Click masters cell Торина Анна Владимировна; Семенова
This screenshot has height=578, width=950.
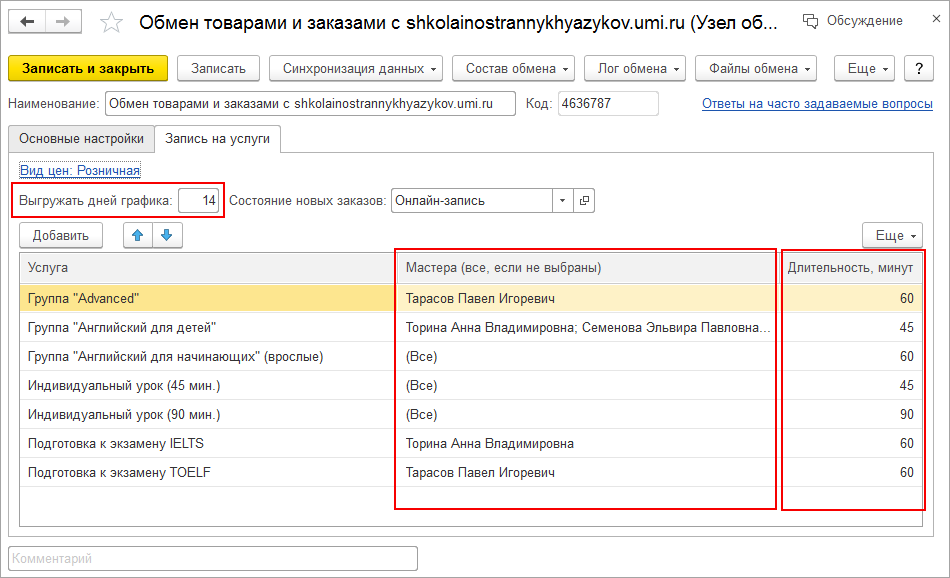pyautogui.click(x=588, y=327)
